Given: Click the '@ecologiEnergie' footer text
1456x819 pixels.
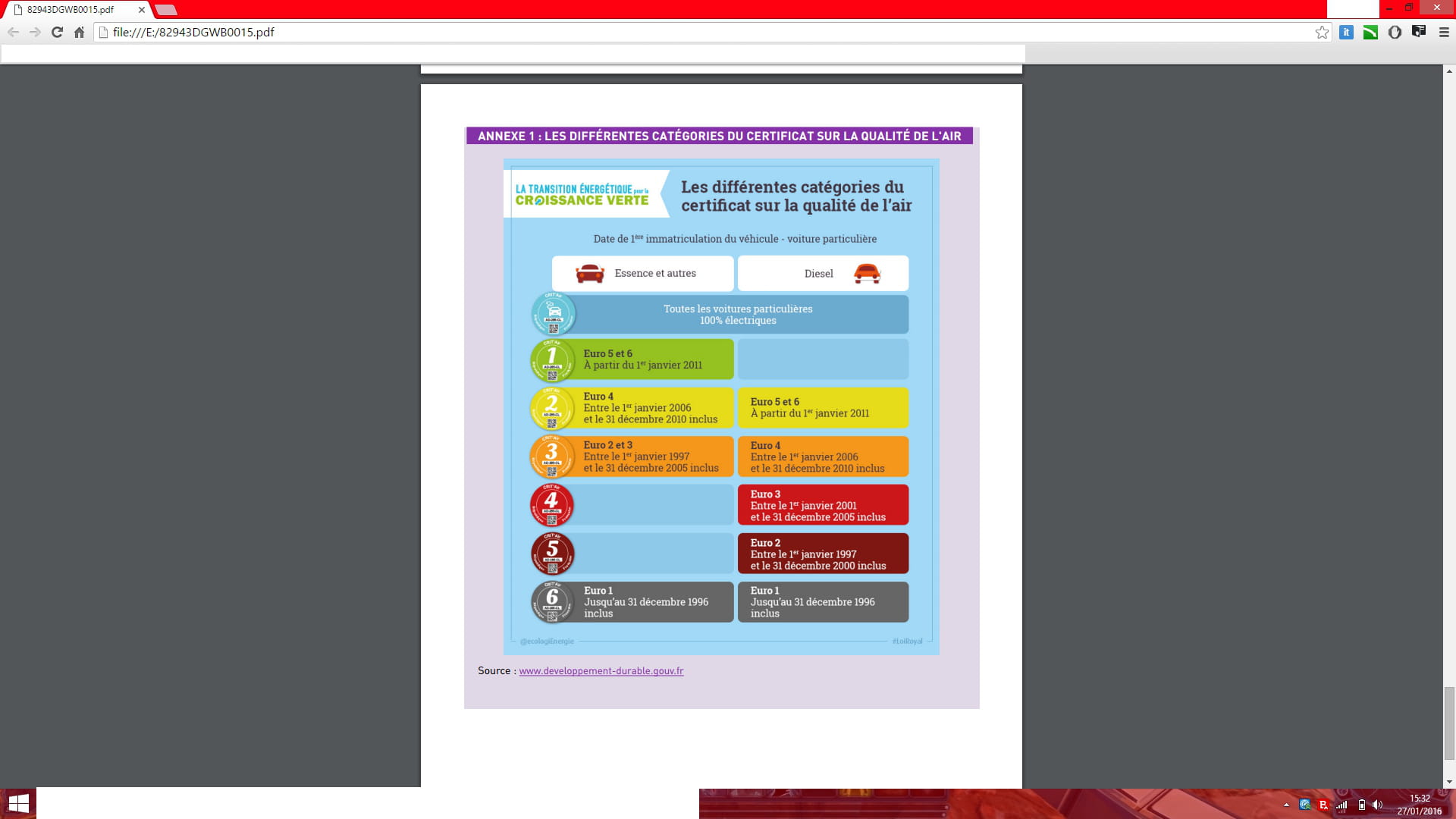Looking at the screenshot, I should 547,642.
